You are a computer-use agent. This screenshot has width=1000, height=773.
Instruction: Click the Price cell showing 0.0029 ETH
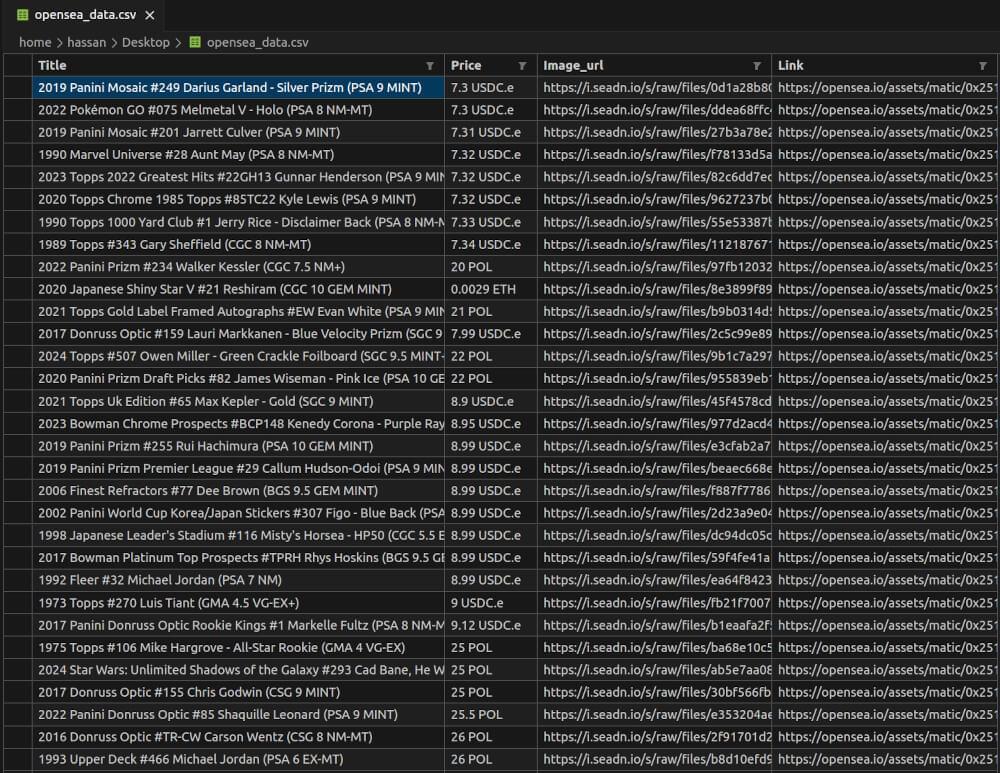481,289
